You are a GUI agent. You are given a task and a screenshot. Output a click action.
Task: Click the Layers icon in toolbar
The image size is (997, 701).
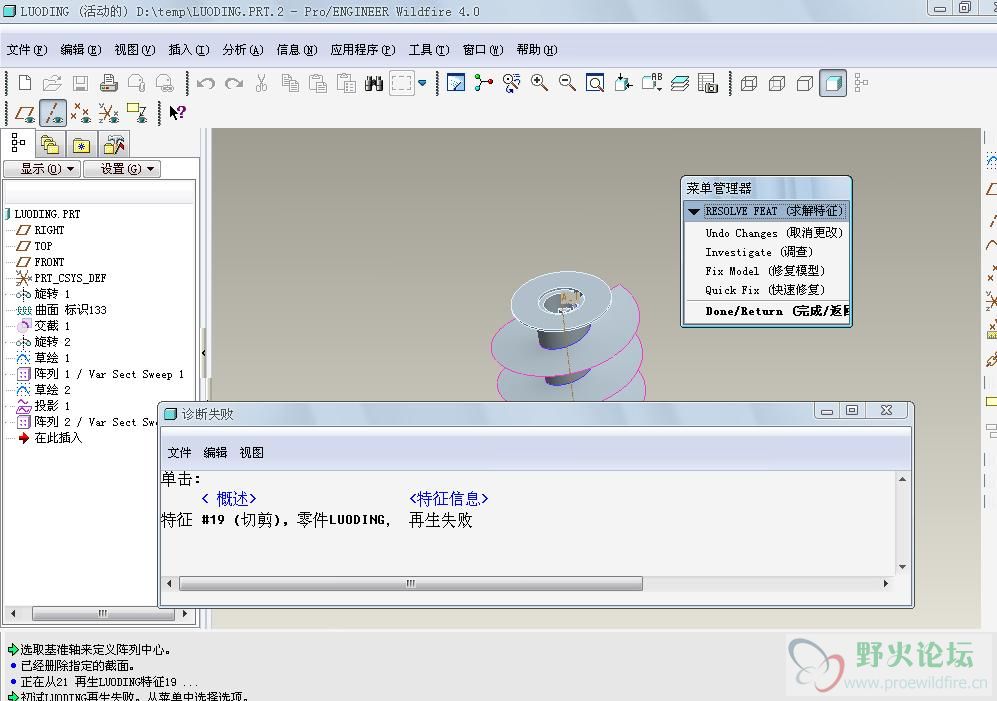(x=680, y=83)
